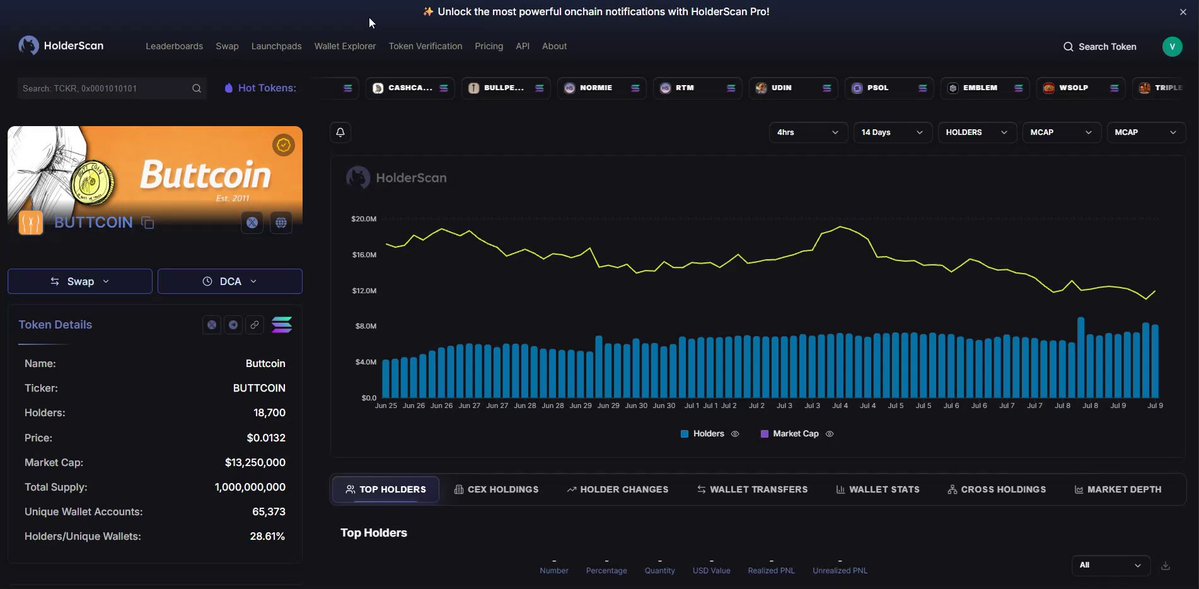This screenshot has height=589, width=1199.
Task: Select the CASHCA hot token chip
Action: [409, 88]
